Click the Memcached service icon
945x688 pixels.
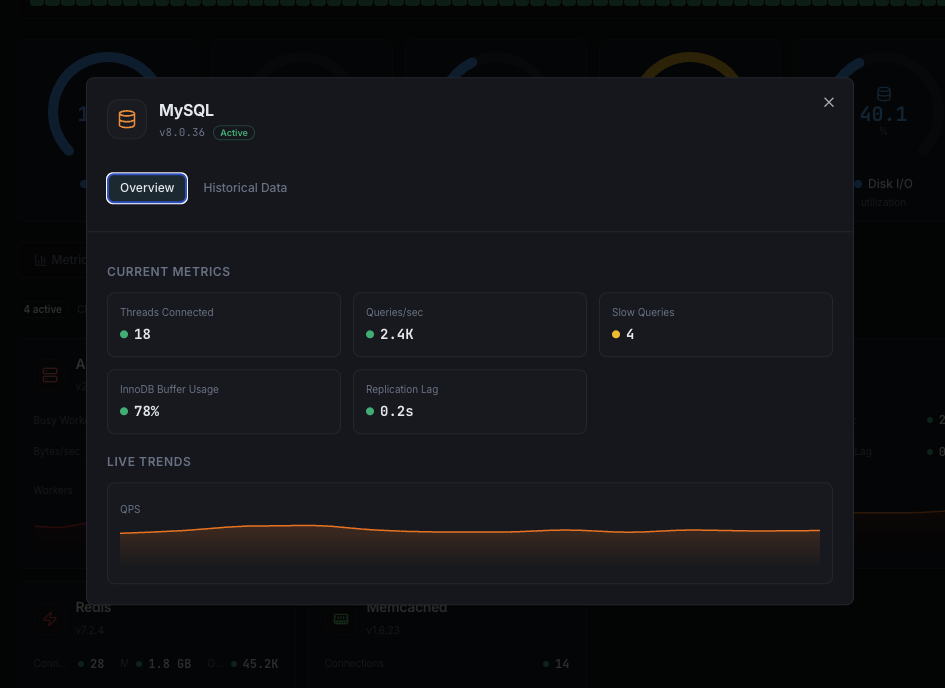point(341,619)
